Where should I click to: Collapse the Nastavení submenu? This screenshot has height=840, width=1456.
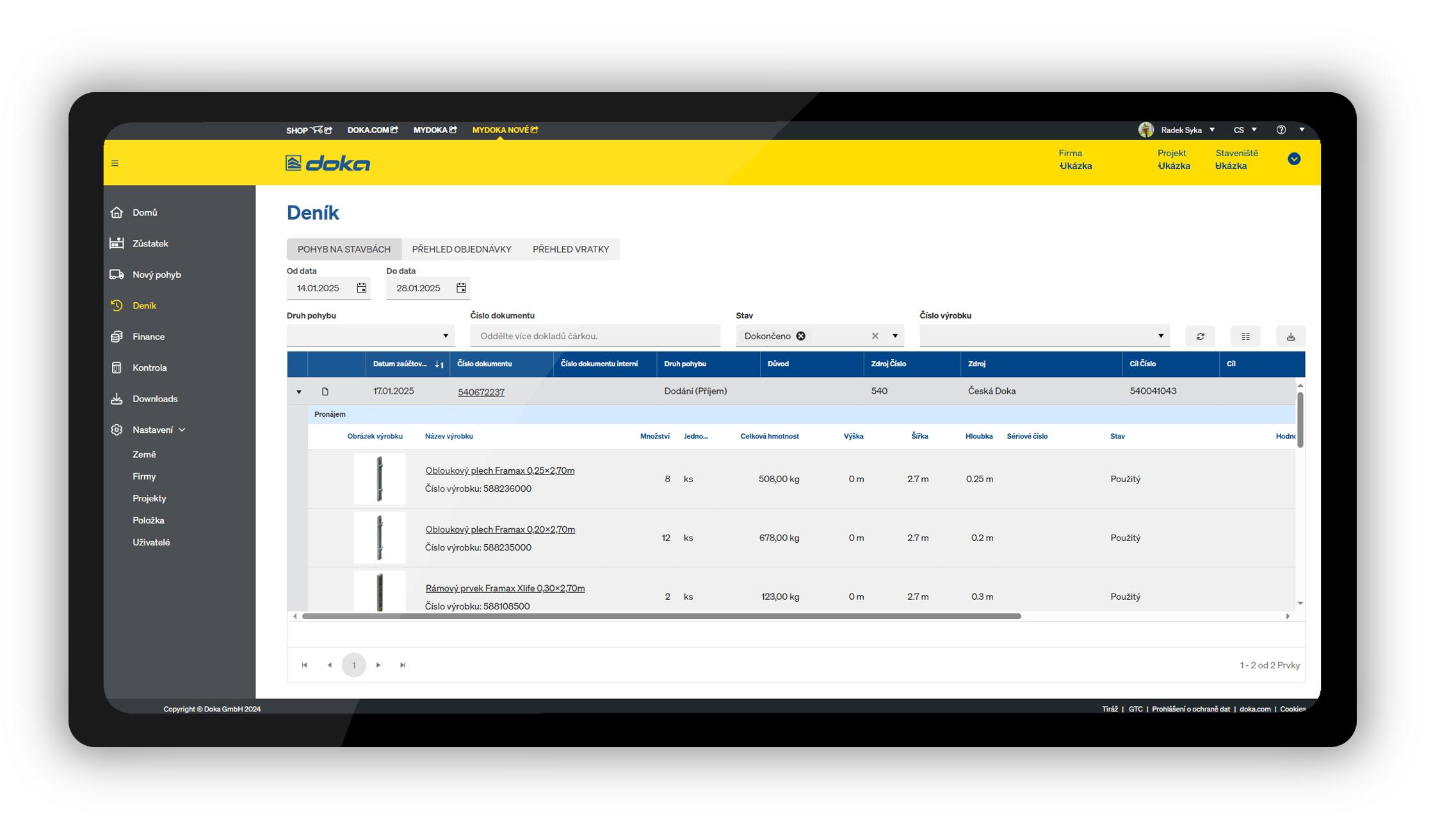[x=182, y=430]
